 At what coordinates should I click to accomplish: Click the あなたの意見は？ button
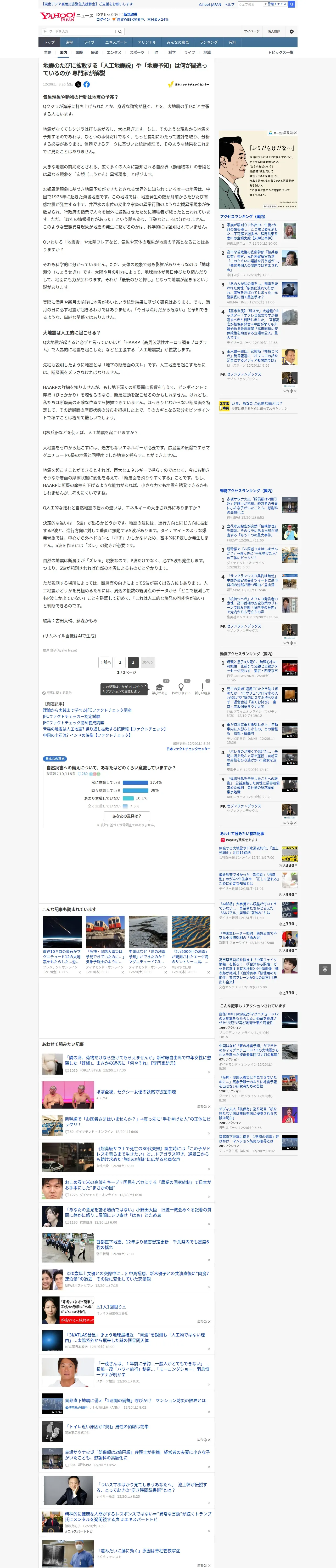pyautogui.click(x=127, y=816)
